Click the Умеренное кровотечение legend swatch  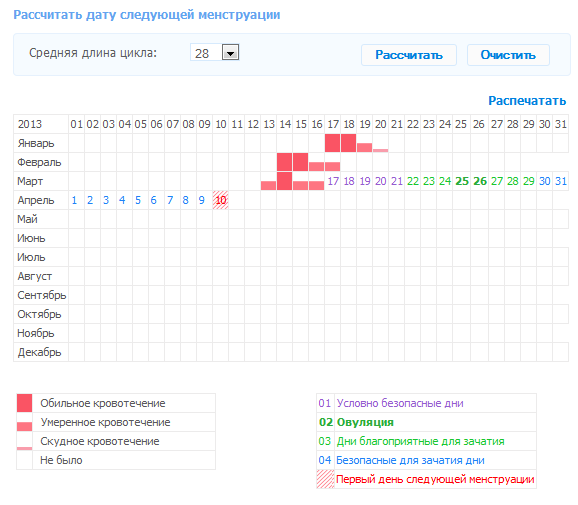tap(24, 426)
